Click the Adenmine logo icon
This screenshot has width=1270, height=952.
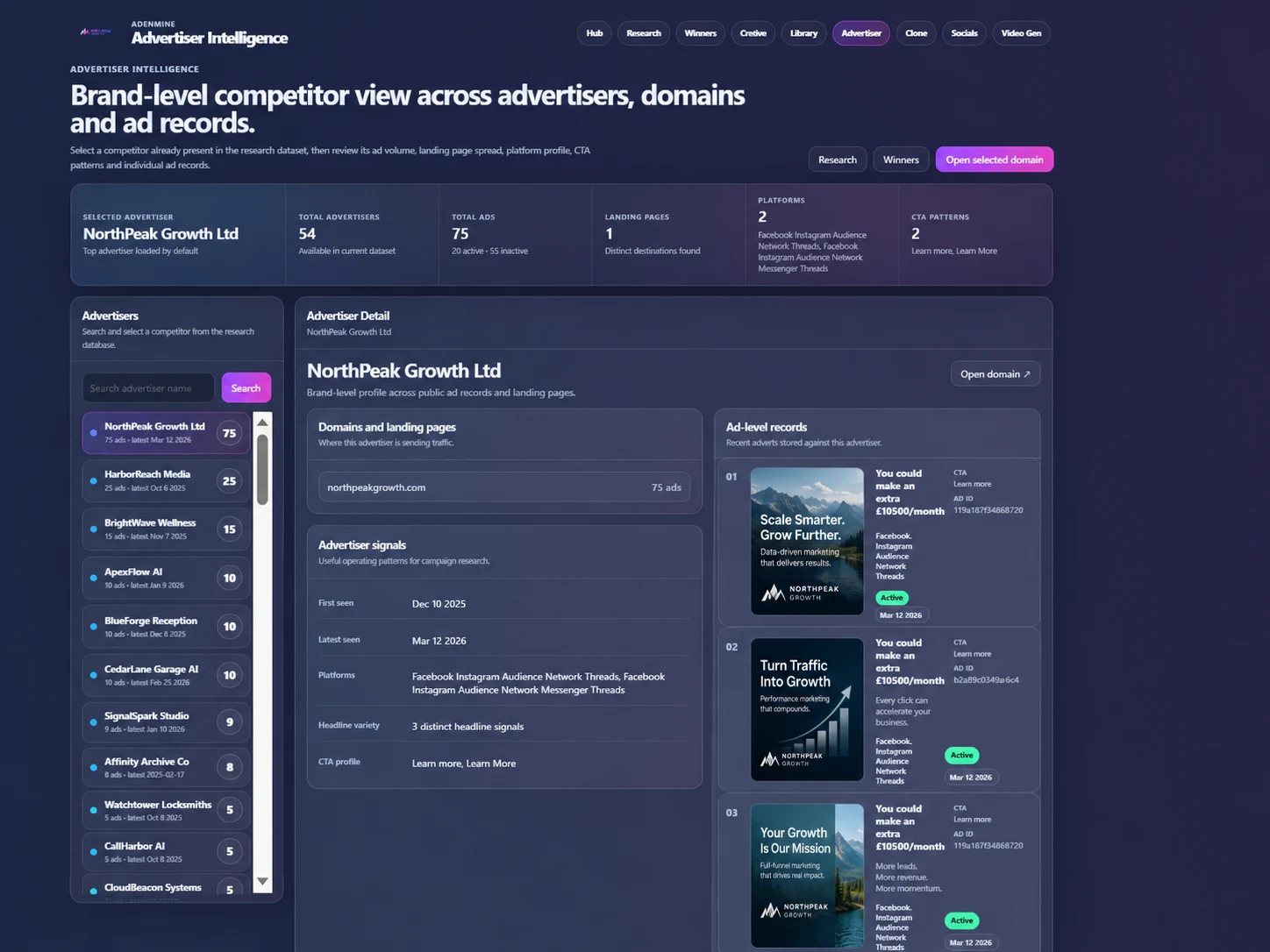click(95, 32)
